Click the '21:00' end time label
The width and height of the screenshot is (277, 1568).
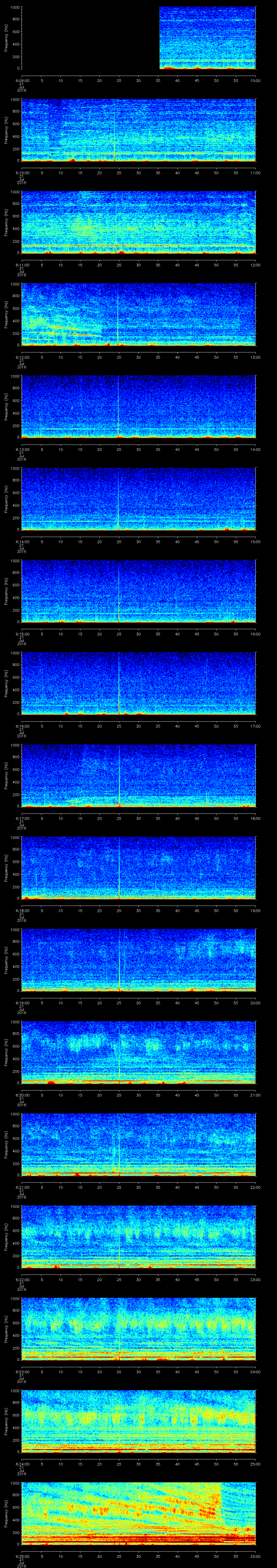(255, 1095)
